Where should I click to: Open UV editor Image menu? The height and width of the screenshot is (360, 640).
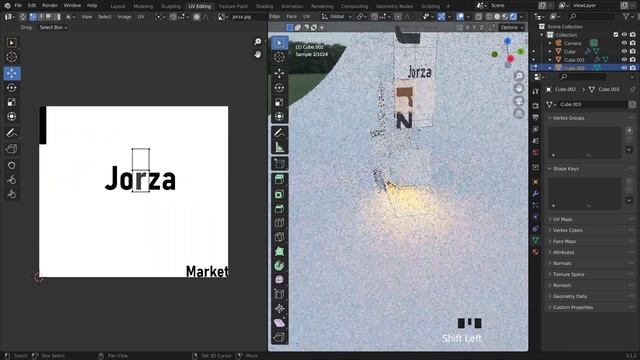[x=124, y=17]
